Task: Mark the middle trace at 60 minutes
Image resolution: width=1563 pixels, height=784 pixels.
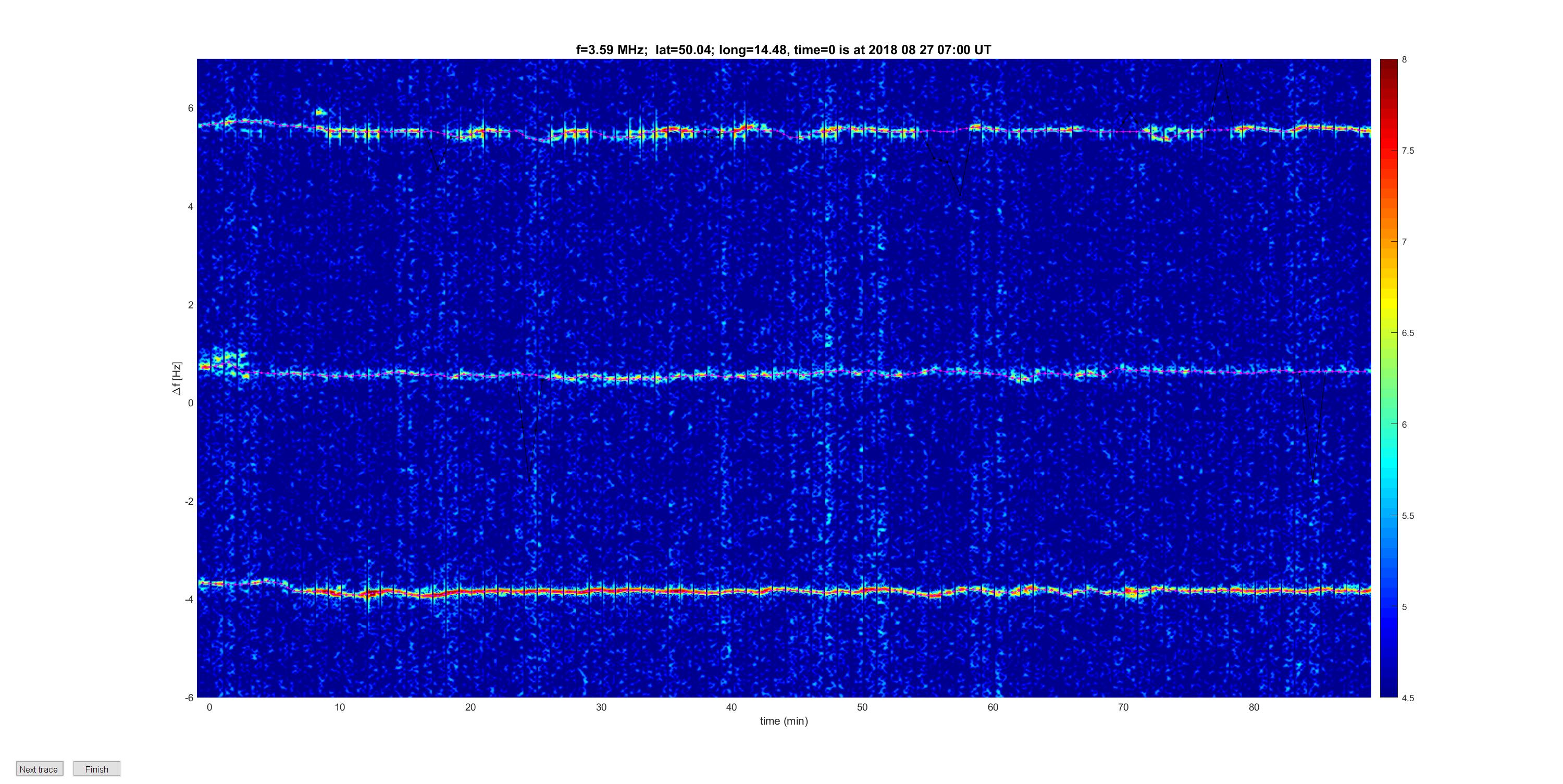Action: [993, 372]
